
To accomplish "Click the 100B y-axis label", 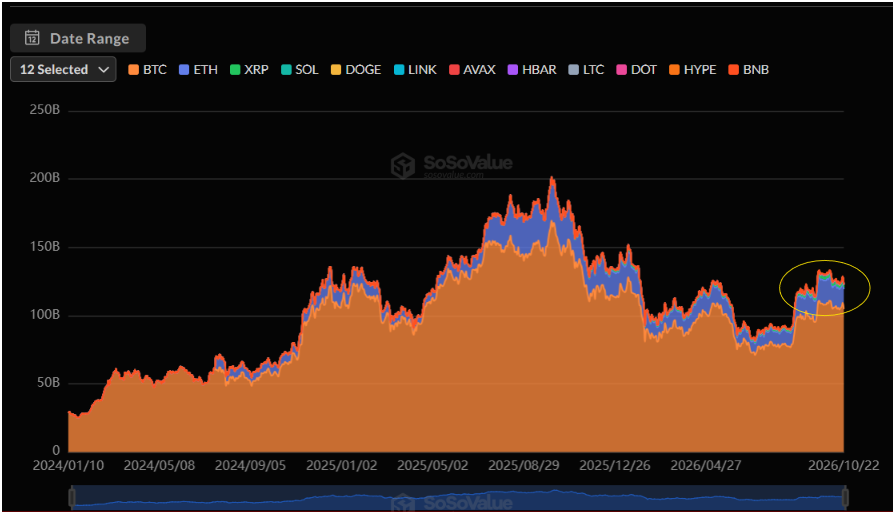I will click(x=45, y=315).
